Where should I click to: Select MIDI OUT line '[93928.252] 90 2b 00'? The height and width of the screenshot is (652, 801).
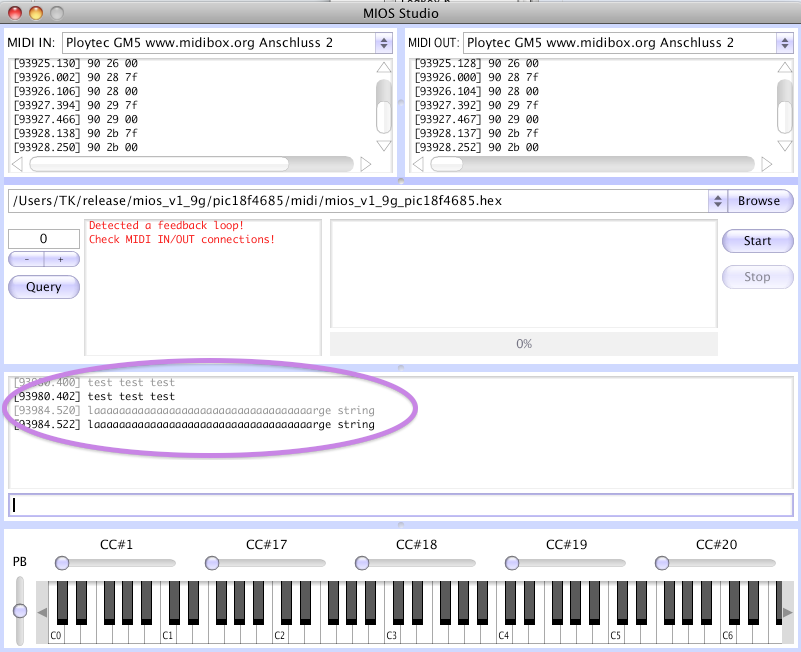pyautogui.click(x=477, y=147)
